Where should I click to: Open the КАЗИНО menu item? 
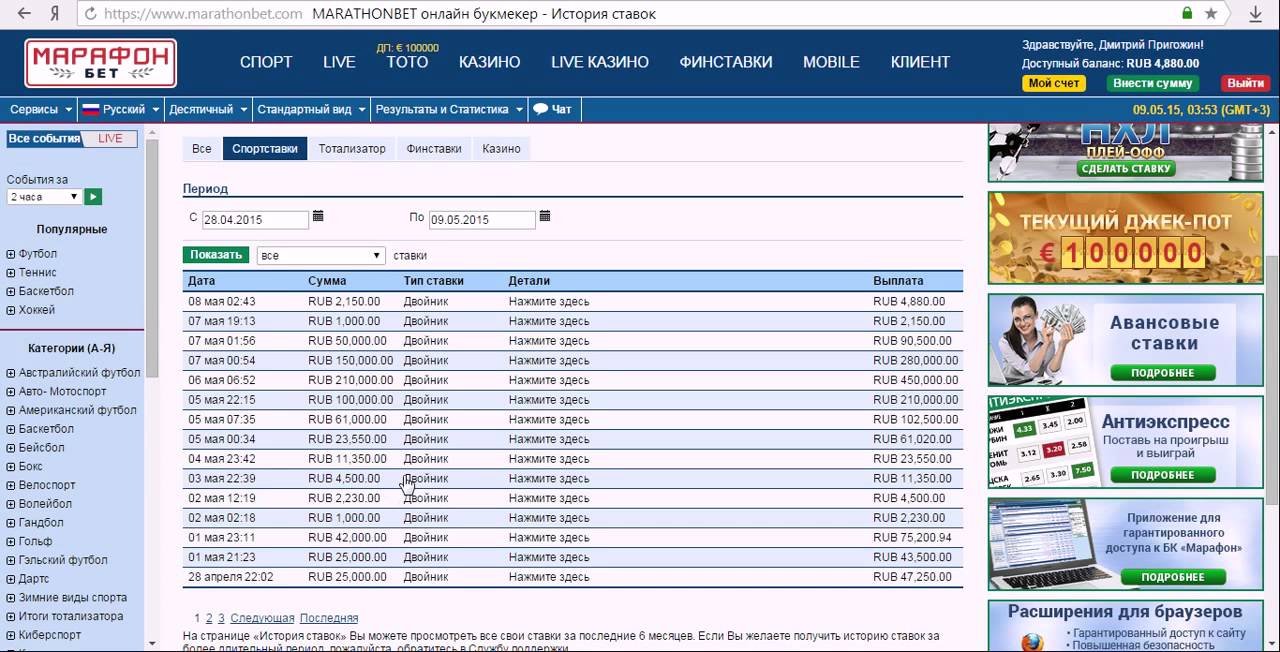point(489,62)
